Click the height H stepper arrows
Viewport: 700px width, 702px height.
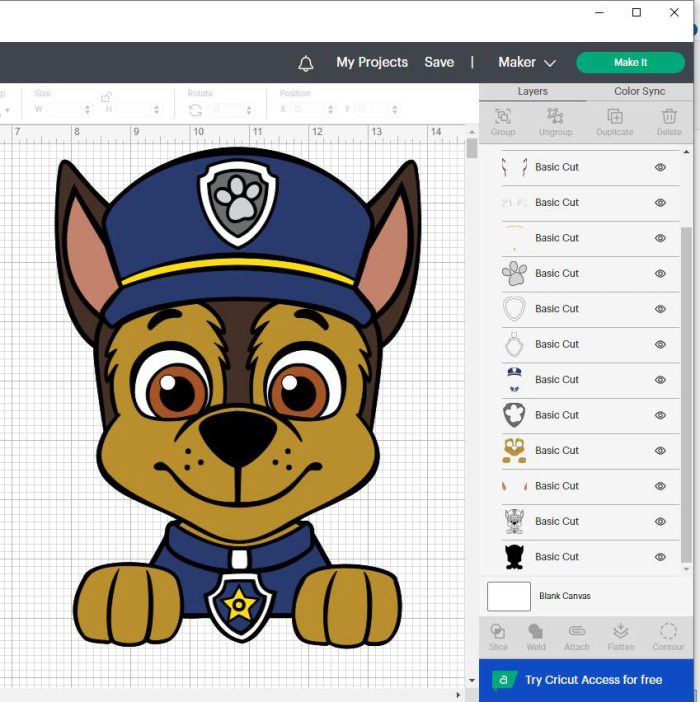pos(156,109)
